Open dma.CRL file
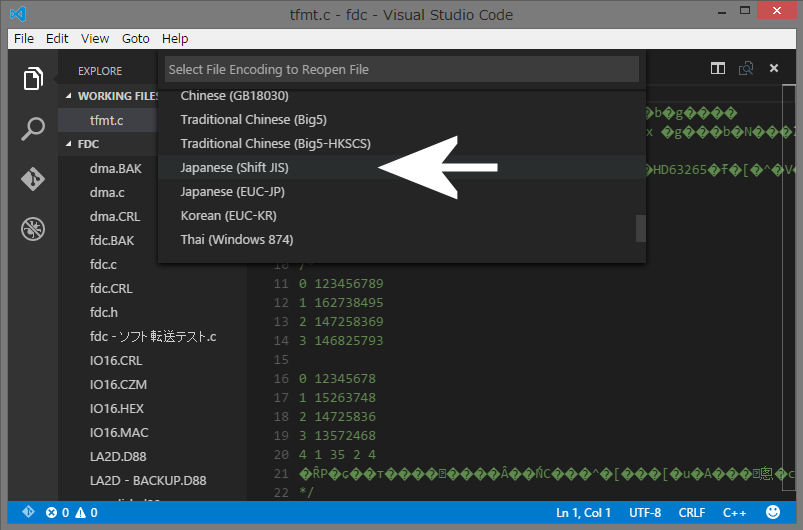The width and height of the screenshot is (803, 530). (115, 217)
